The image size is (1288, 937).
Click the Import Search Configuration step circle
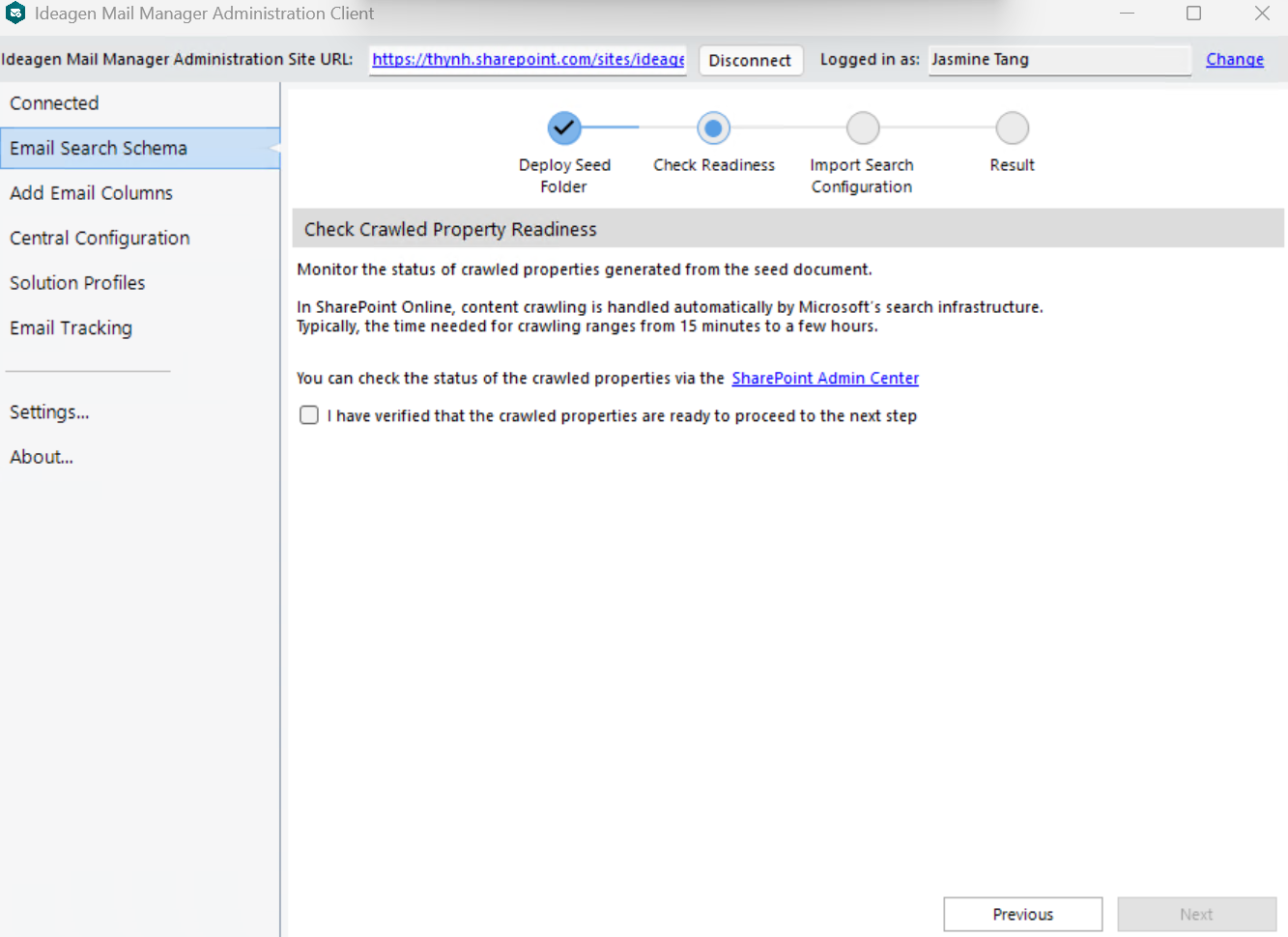pos(863,128)
